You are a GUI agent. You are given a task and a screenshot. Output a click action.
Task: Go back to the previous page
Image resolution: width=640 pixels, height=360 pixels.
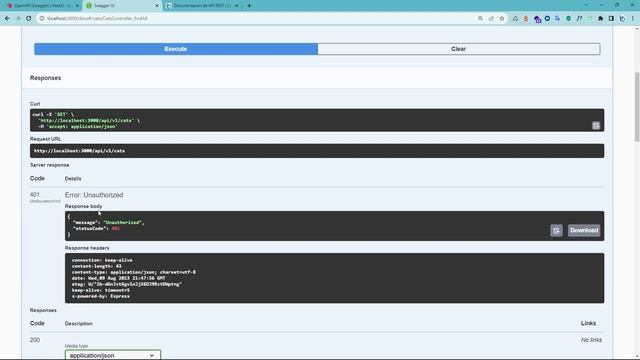click(7, 18)
